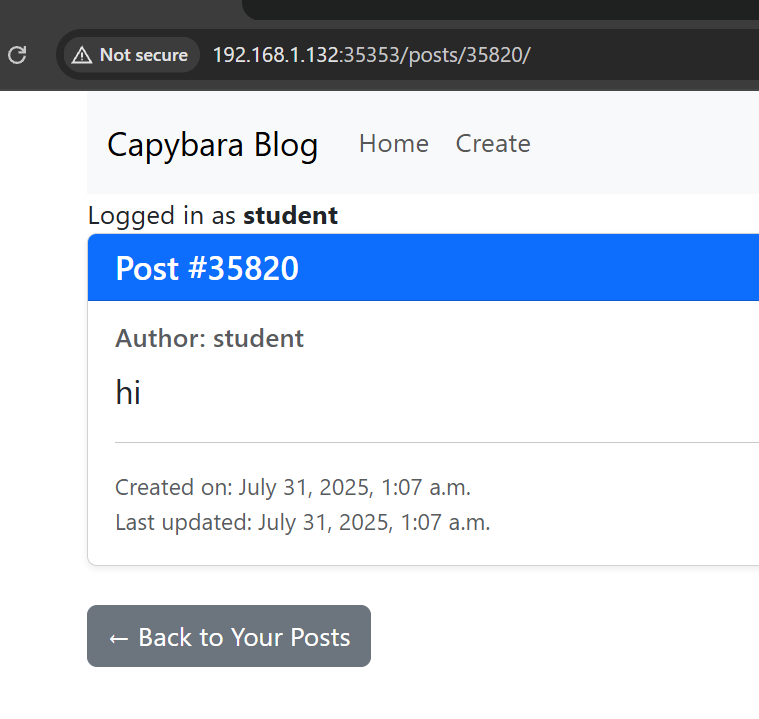
Task: Go to the Home nav item
Action: [393, 144]
